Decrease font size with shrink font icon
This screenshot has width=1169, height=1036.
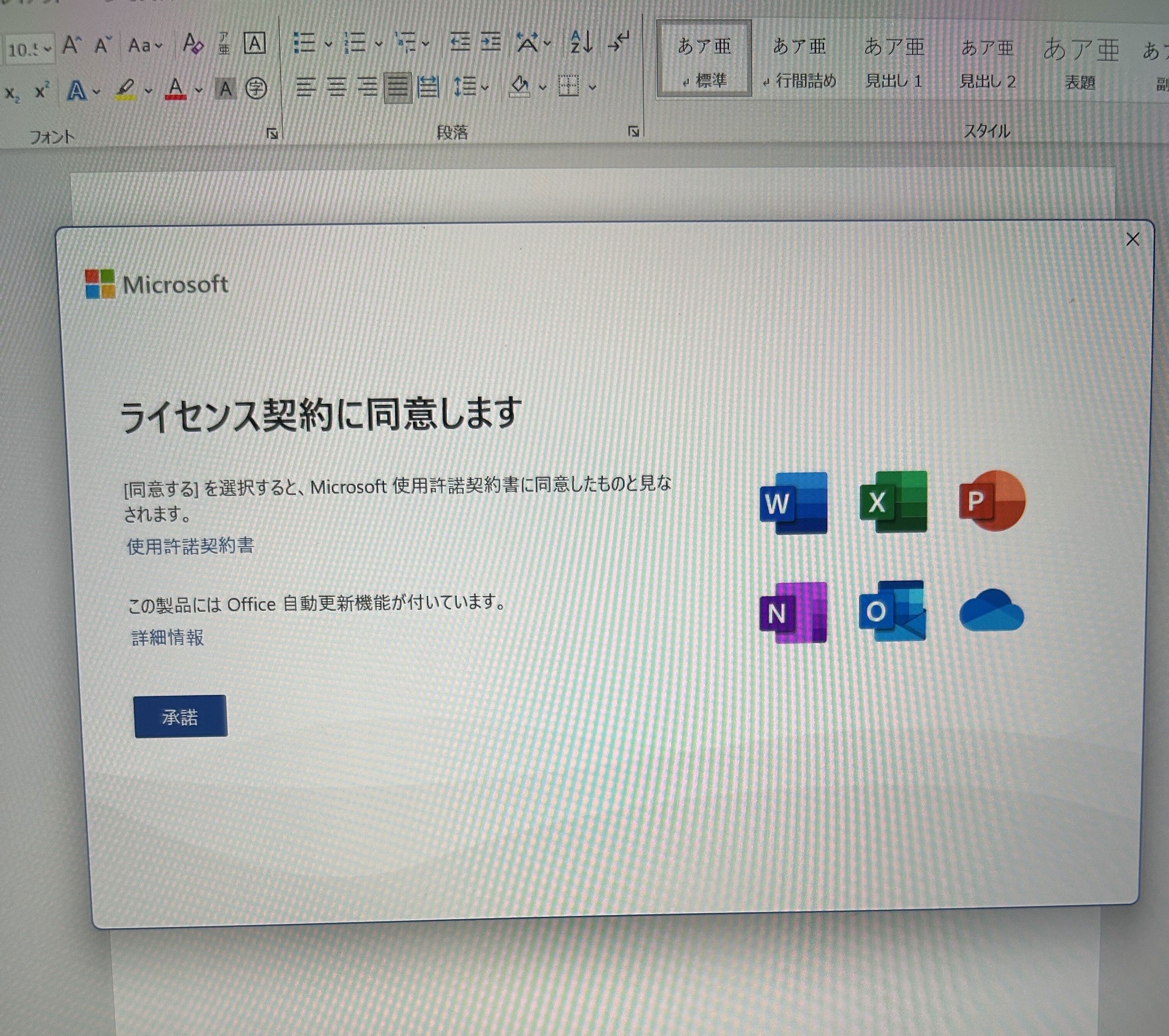102,44
